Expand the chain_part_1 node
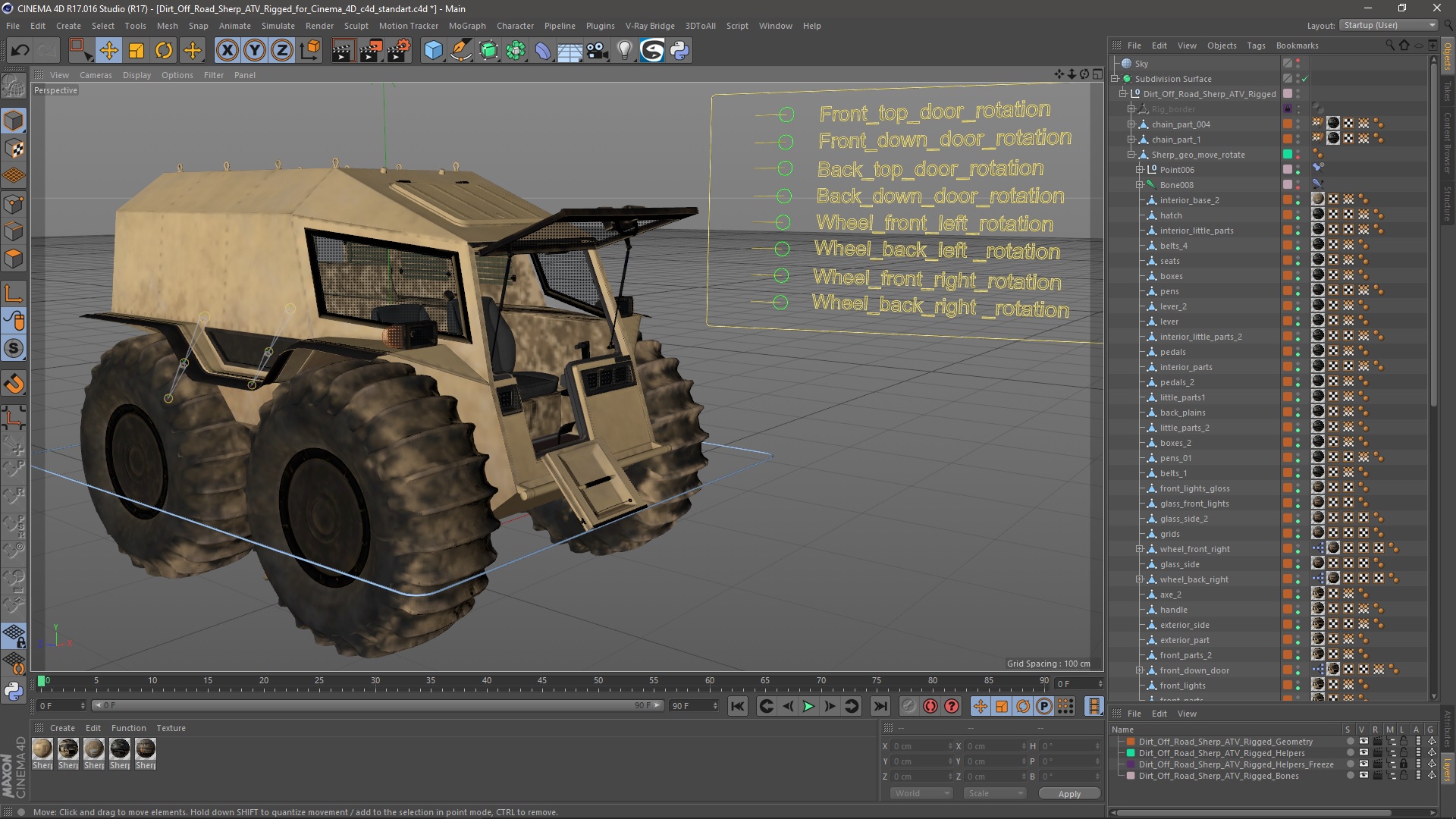 point(1131,140)
